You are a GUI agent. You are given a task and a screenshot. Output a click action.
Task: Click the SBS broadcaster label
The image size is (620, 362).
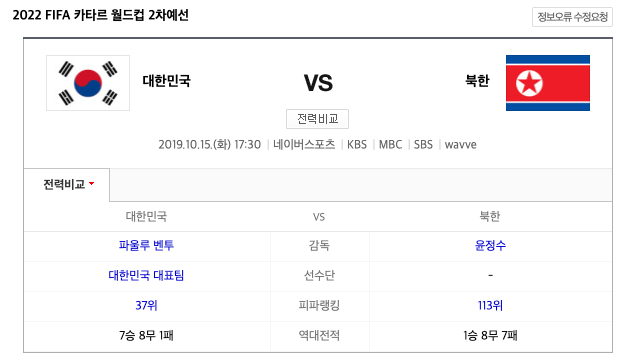tap(423, 145)
